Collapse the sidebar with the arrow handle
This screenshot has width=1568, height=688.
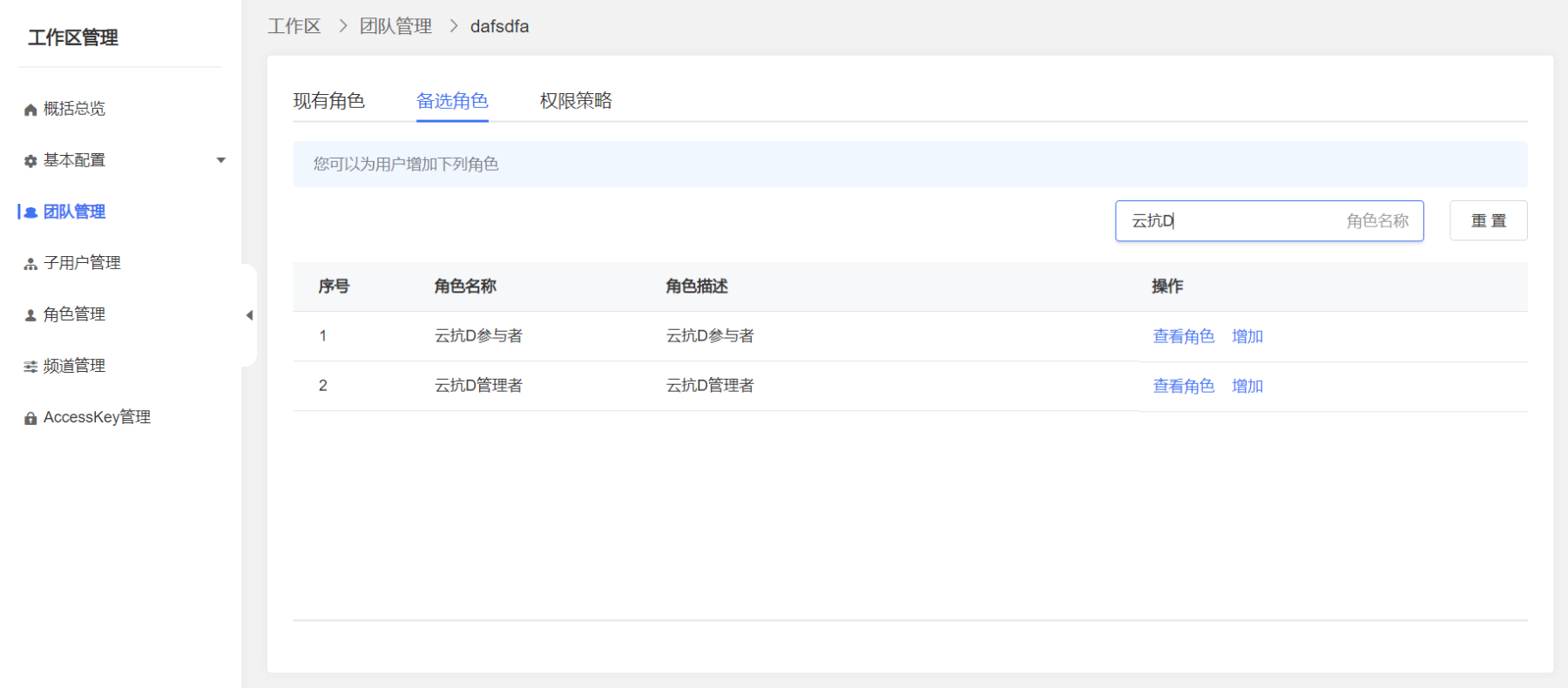click(249, 315)
